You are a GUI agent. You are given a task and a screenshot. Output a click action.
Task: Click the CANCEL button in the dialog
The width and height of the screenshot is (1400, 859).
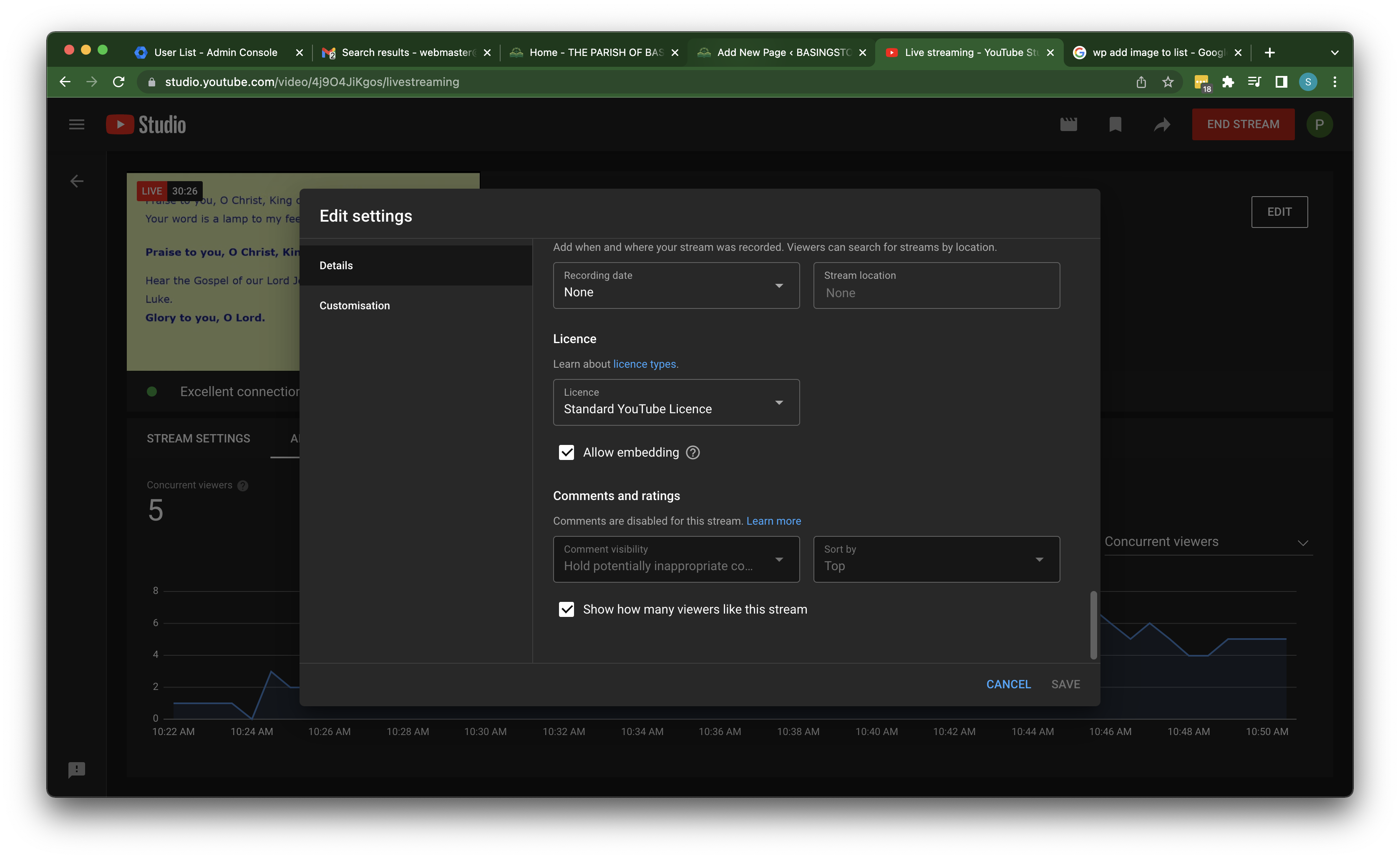pos(1009,685)
